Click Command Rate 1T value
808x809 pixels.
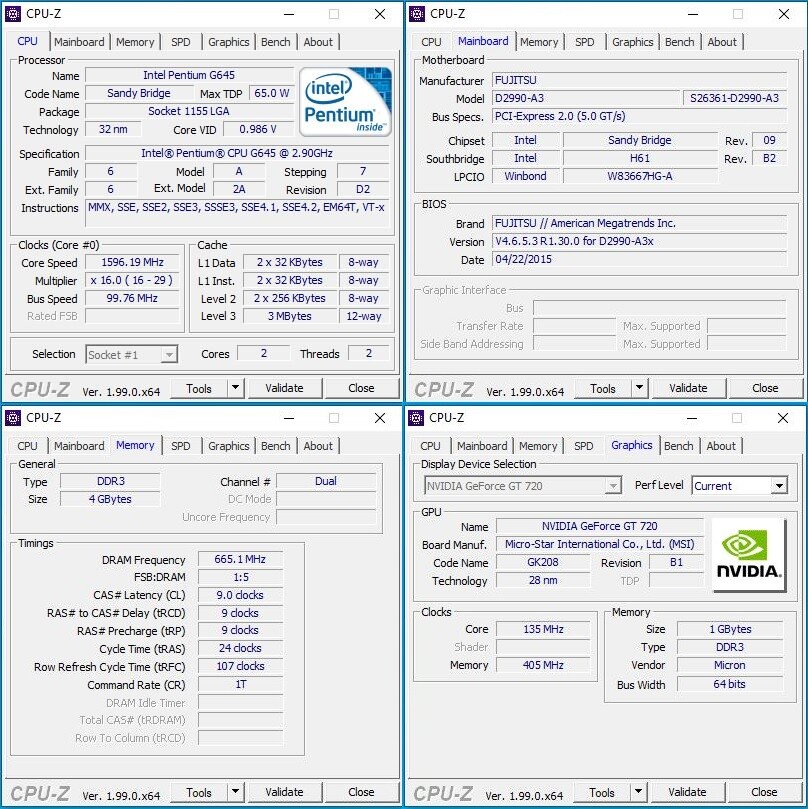[x=240, y=684]
